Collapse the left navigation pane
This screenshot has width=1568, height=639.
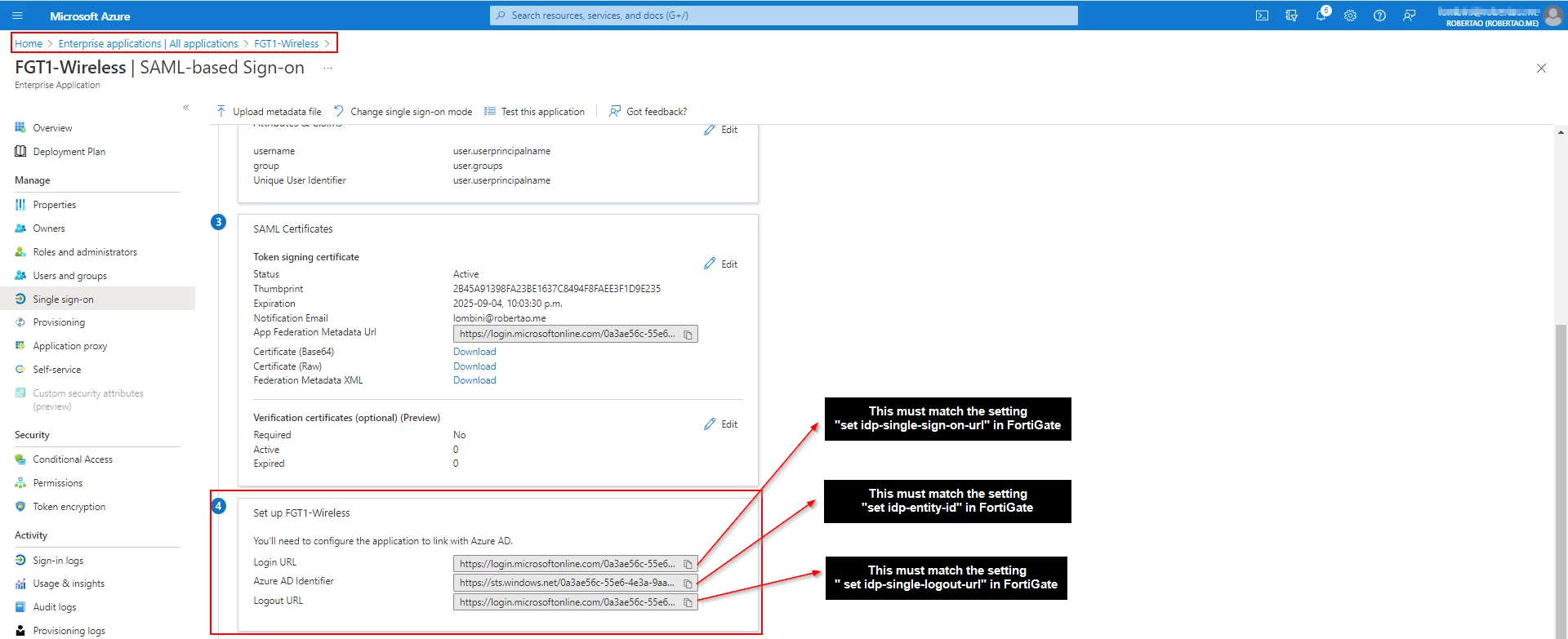coord(185,108)
